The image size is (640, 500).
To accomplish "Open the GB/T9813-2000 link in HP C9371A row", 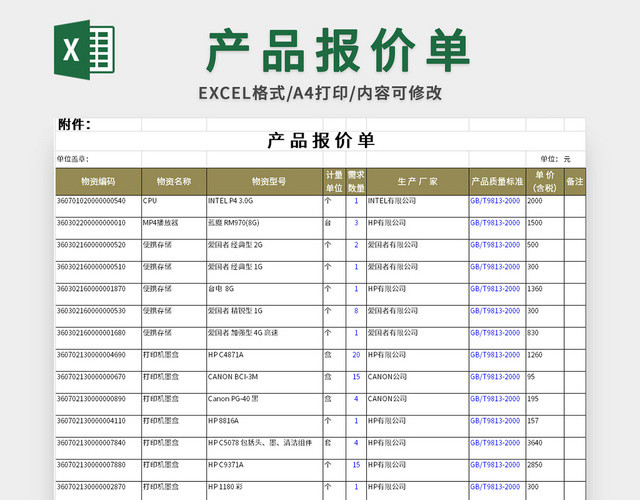I will (x=495, y=465).
